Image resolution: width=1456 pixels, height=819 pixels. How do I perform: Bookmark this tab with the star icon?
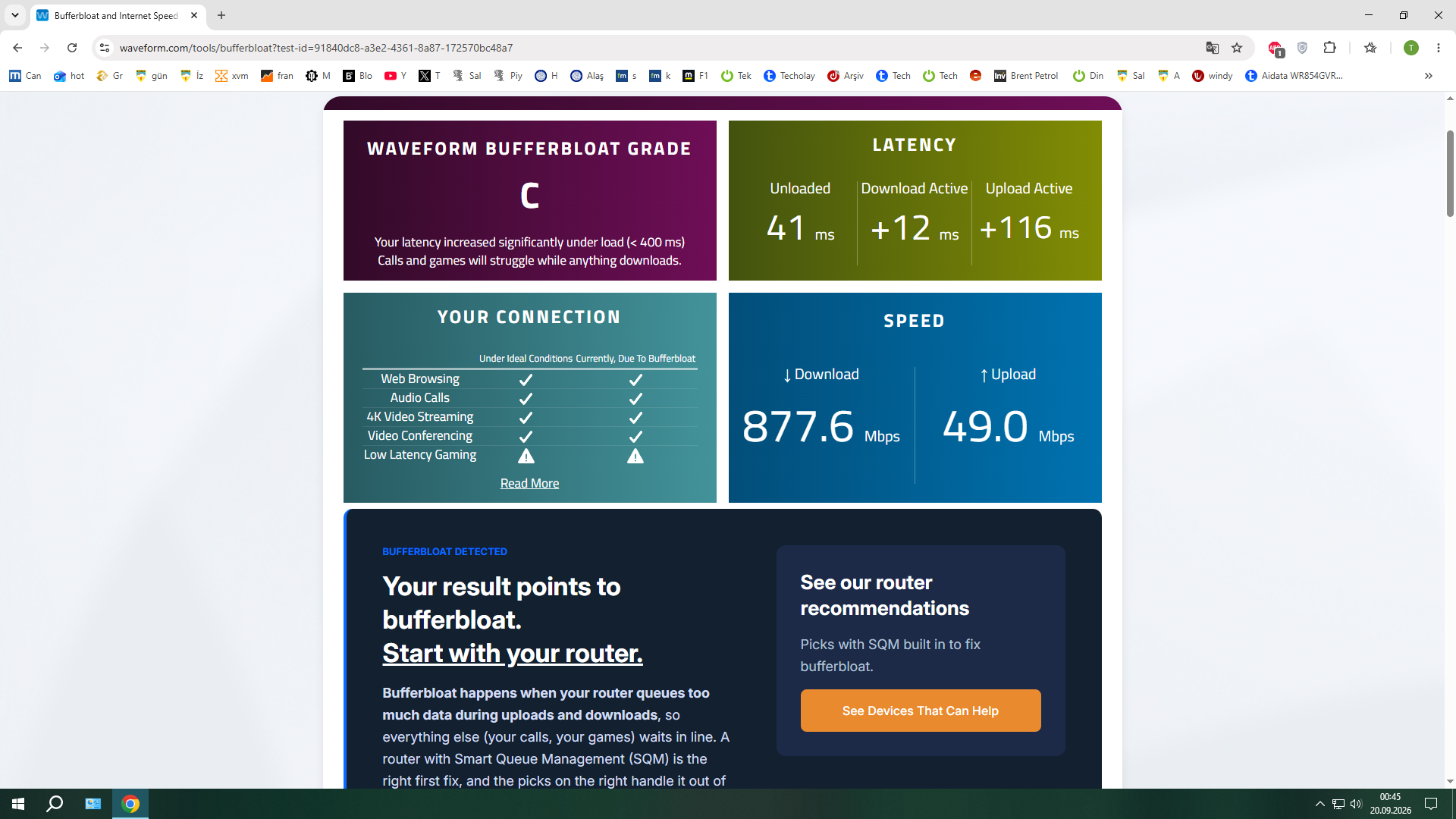(x=1237, y=48)
